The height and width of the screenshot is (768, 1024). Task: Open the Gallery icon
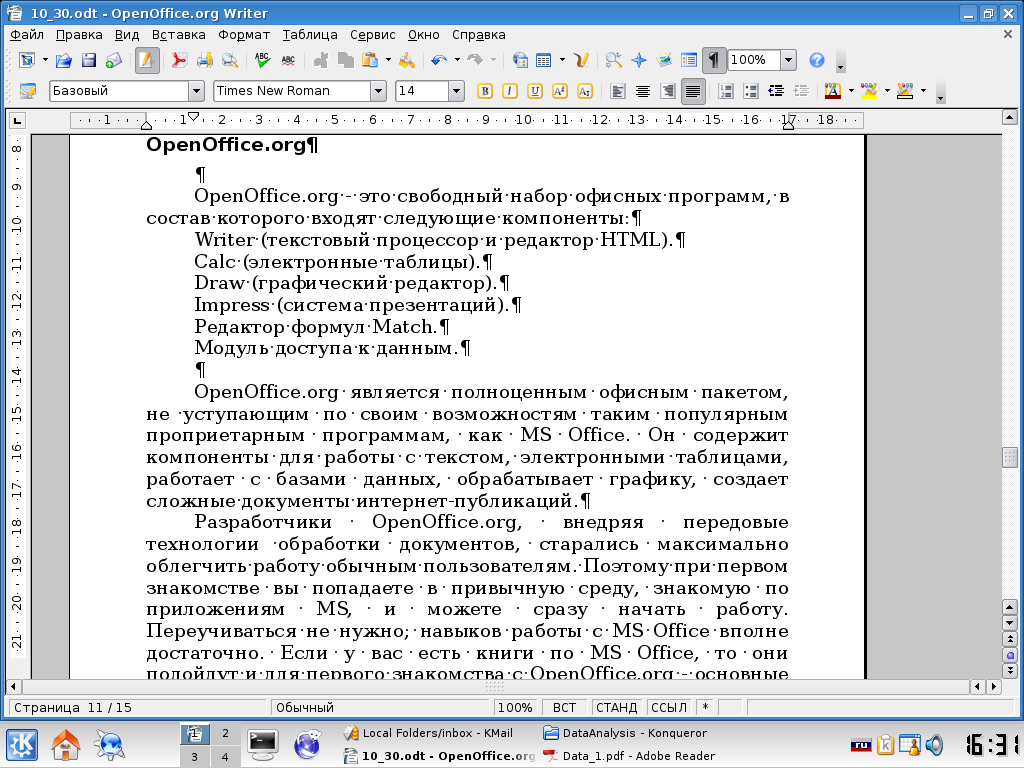point(664,61)
